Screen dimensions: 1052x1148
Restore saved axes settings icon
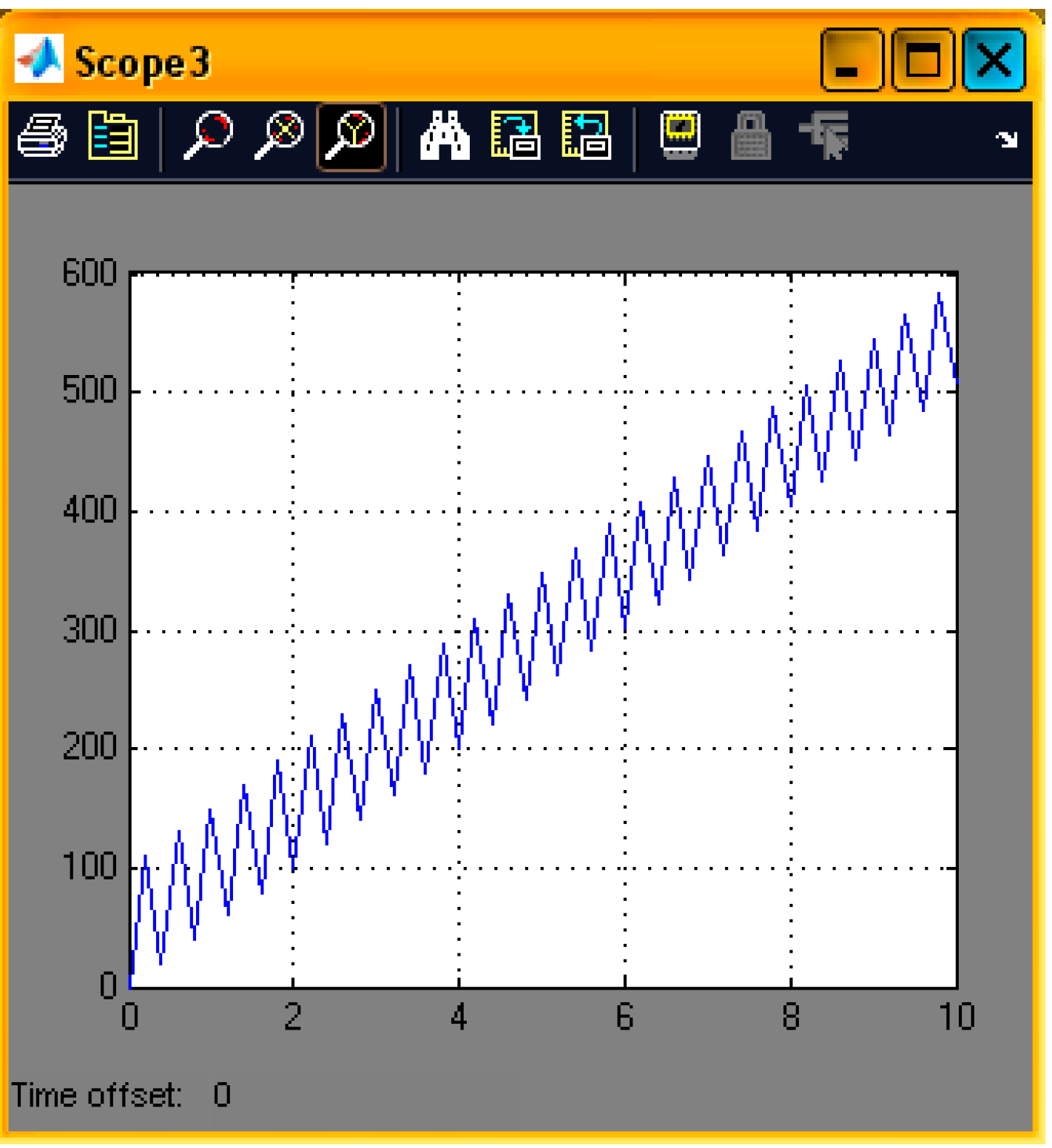tap(586, 136)
